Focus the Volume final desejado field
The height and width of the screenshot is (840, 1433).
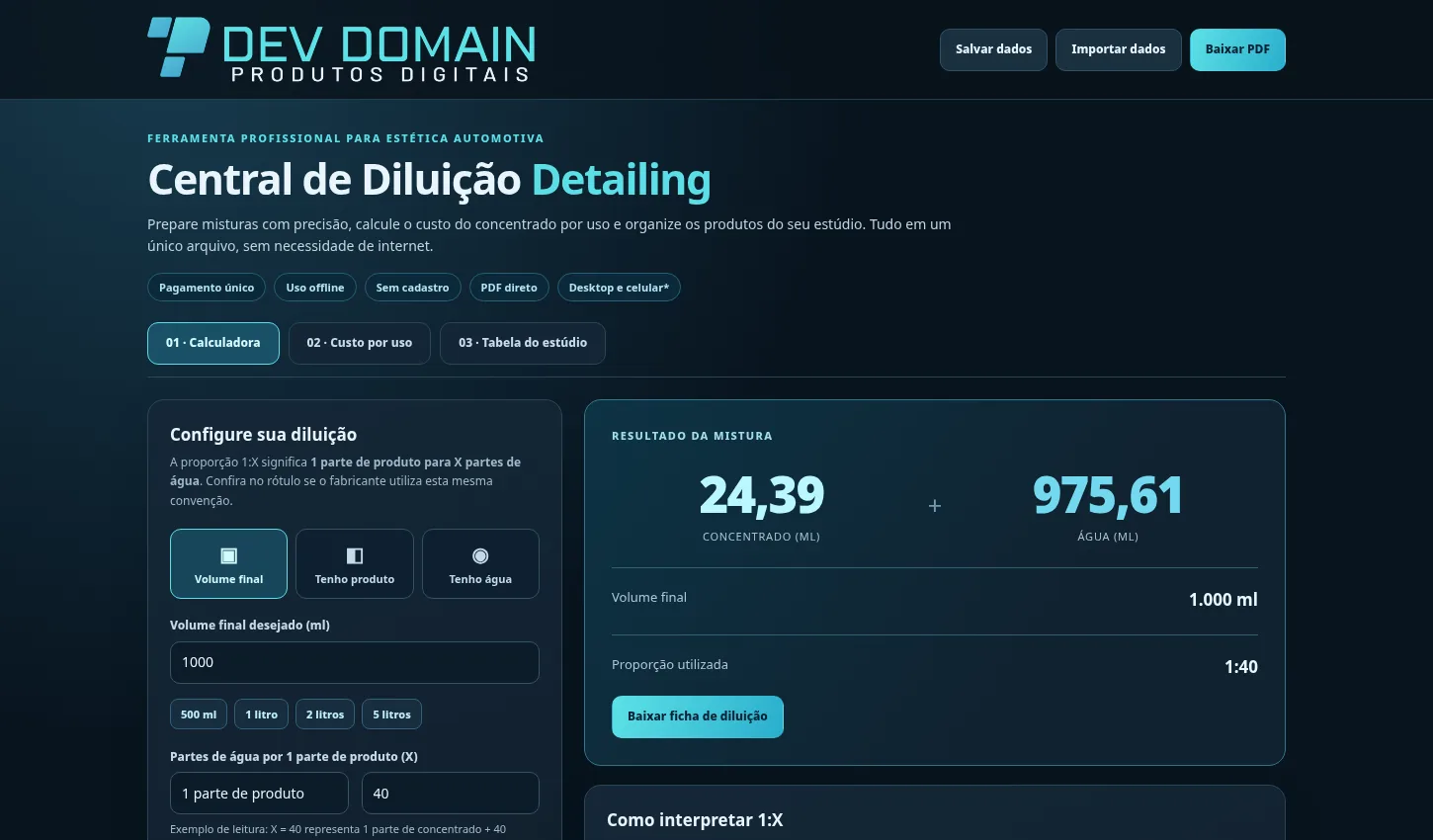[355, 662]
